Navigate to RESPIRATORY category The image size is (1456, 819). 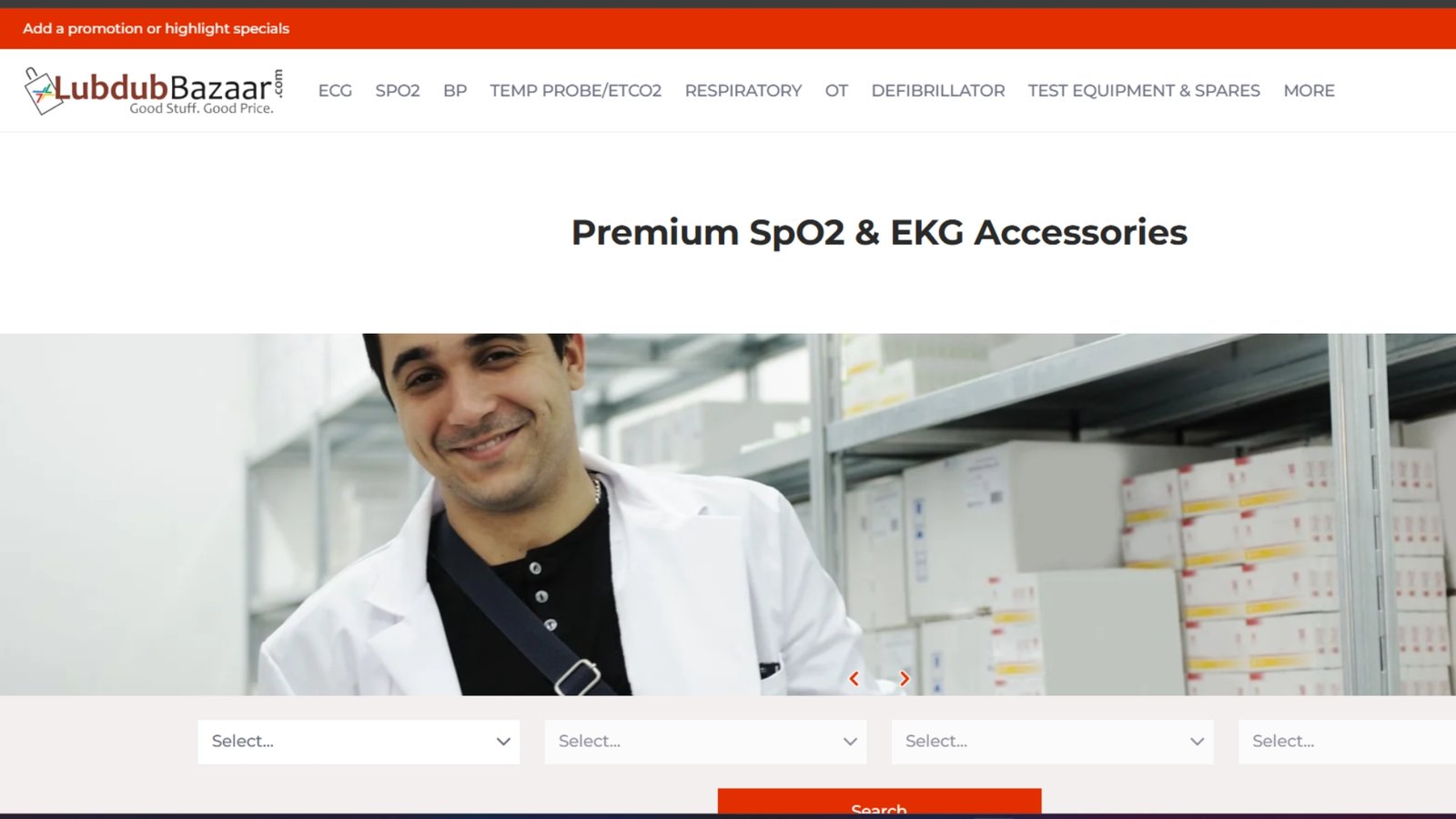pos(743,91)
